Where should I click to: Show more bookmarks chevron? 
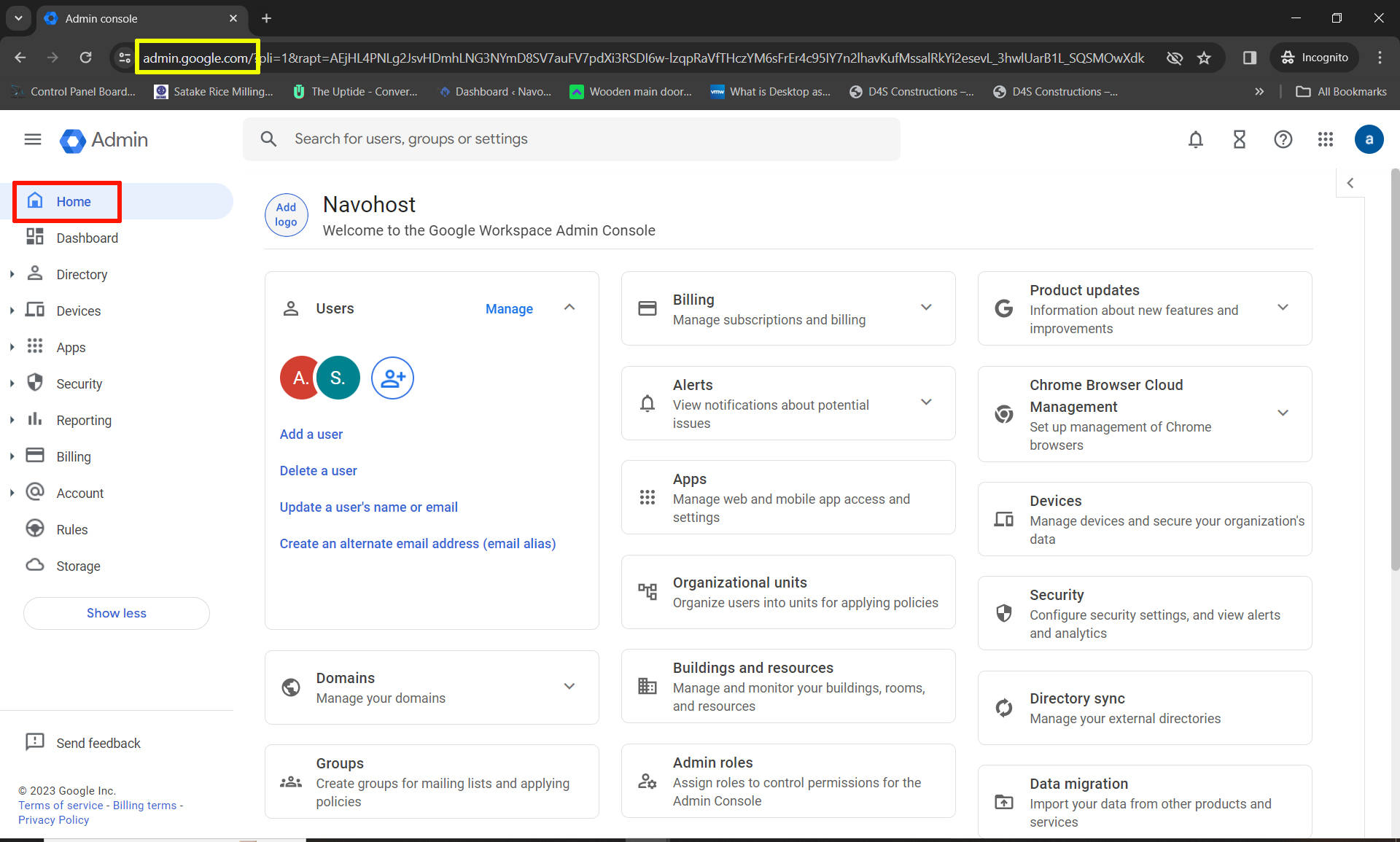tap(1259, 92)
